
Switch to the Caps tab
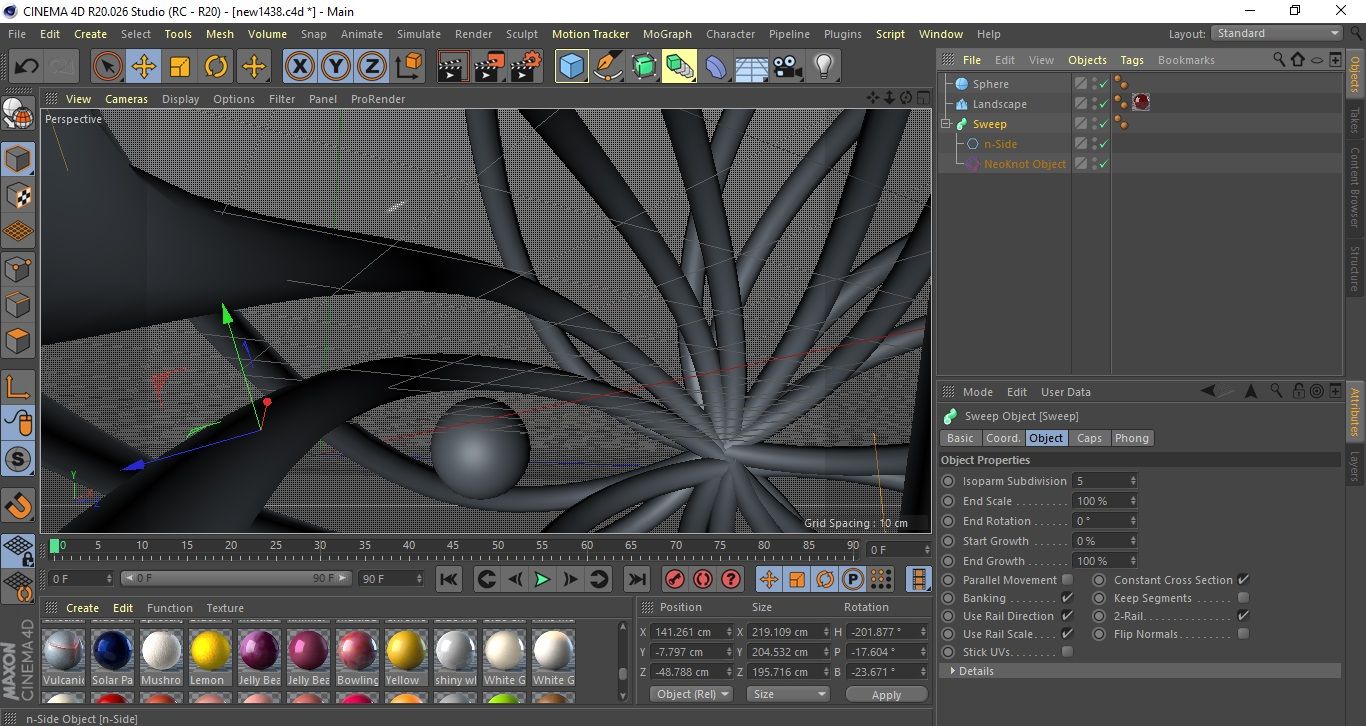[1089, 438]
